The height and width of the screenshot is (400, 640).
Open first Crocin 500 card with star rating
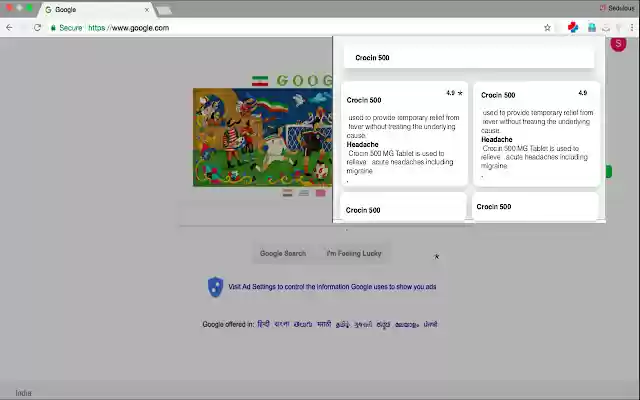[x=404, y=133]
